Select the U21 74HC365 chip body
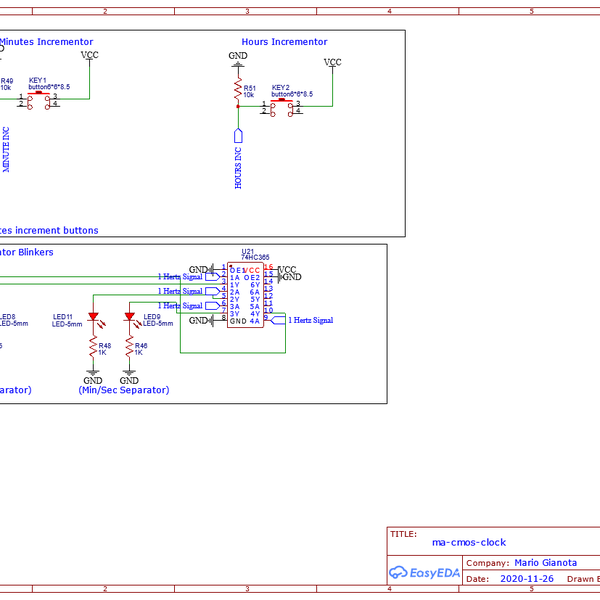This screenshot has height=600, width=600. tap(245, 295)
